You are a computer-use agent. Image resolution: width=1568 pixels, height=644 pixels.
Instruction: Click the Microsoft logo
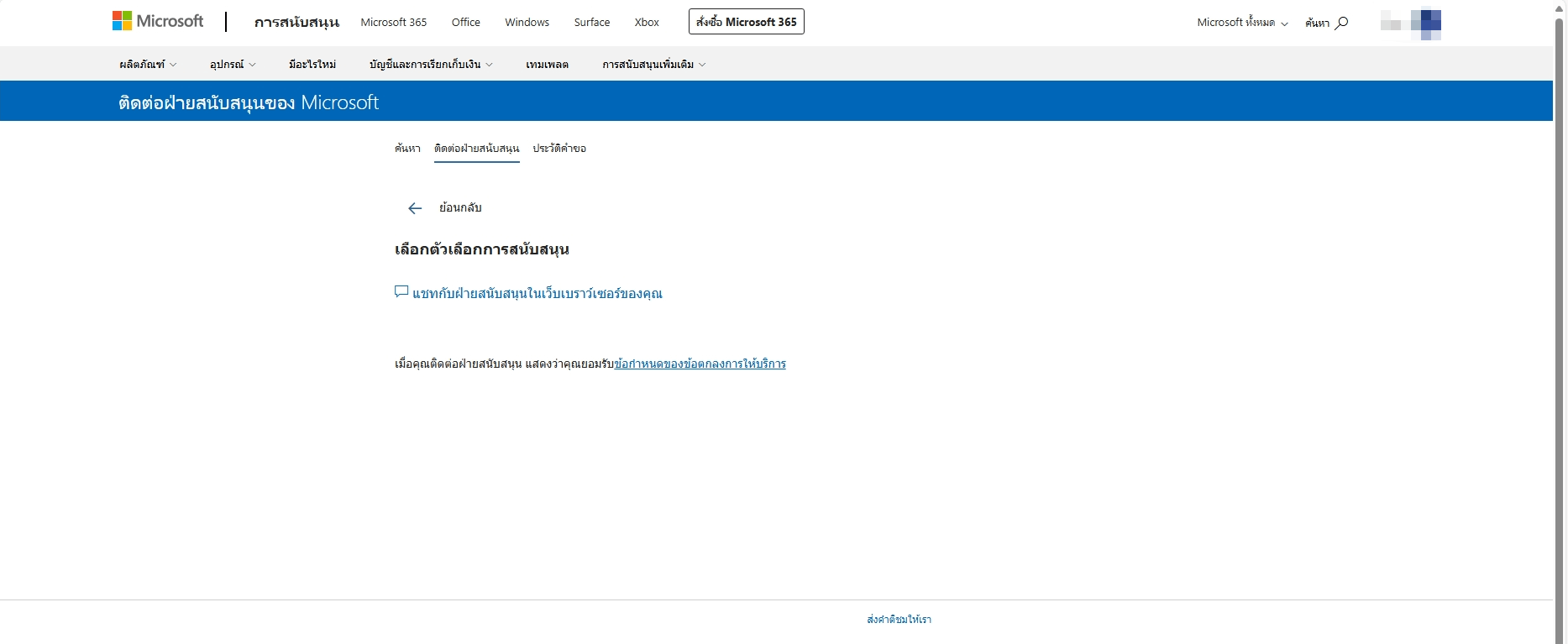click(x=158, y=21)
